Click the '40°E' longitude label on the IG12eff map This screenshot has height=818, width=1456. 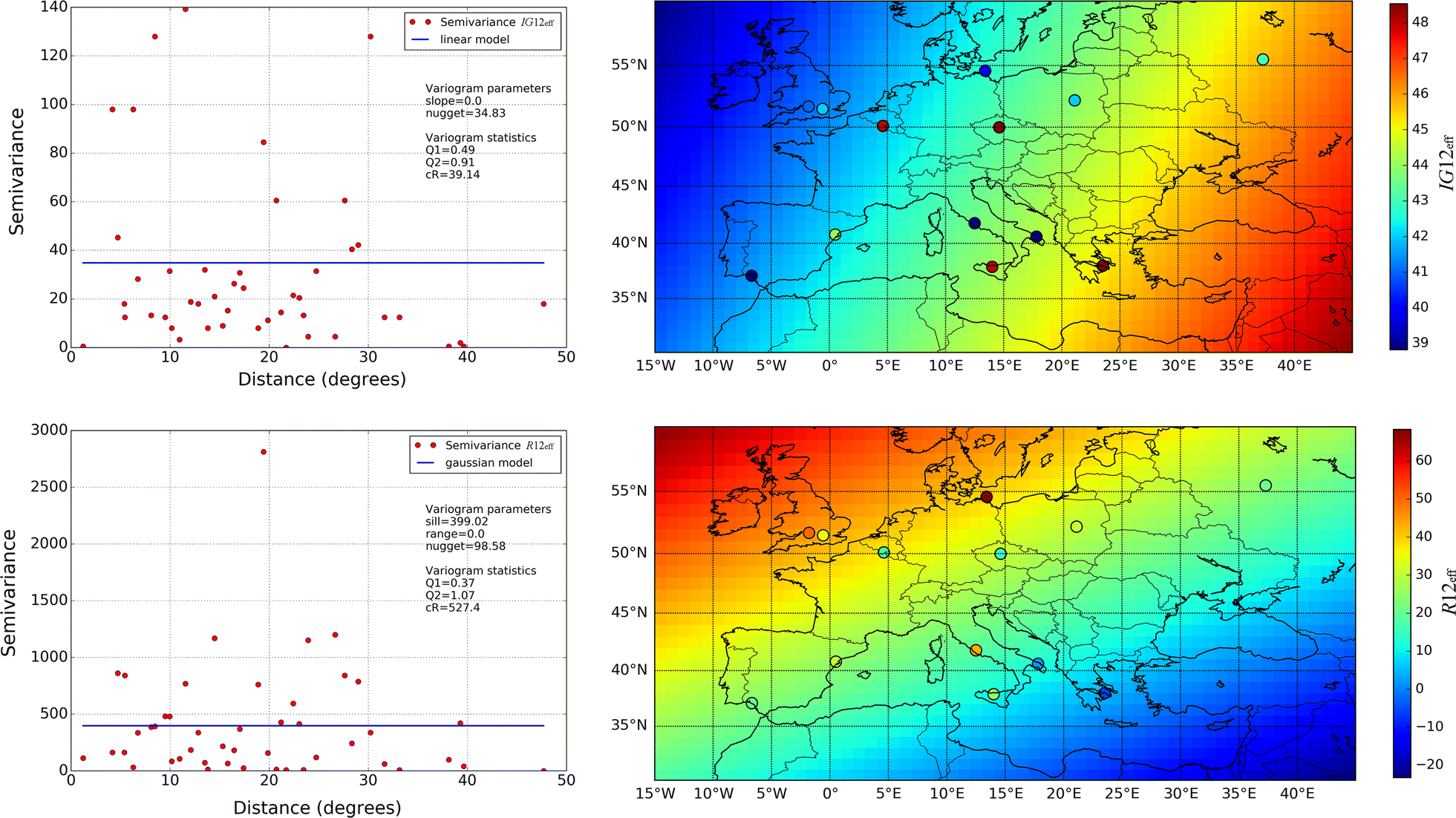[x=1294, y=365]
